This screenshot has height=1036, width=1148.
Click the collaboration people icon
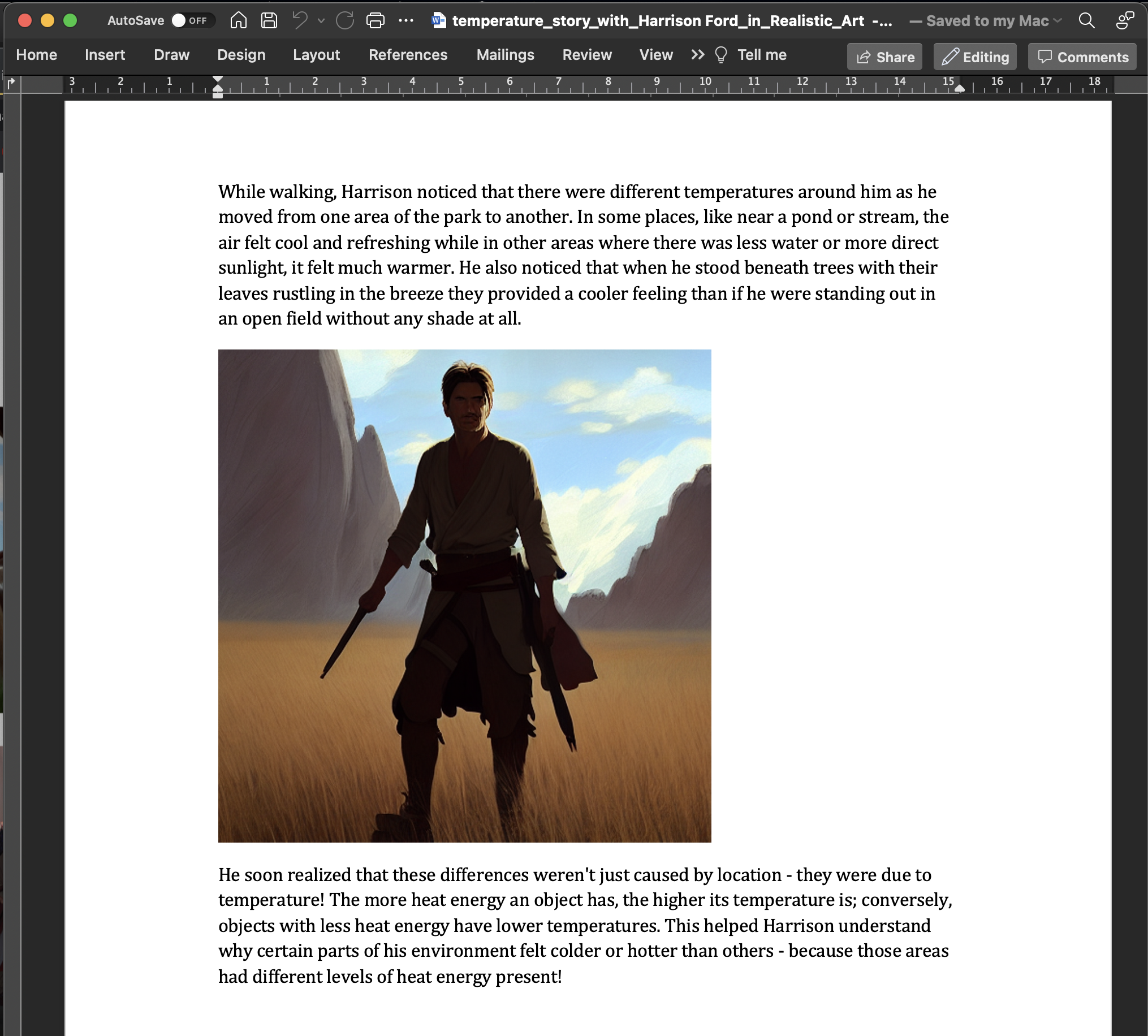click(x=1124, y=21)
